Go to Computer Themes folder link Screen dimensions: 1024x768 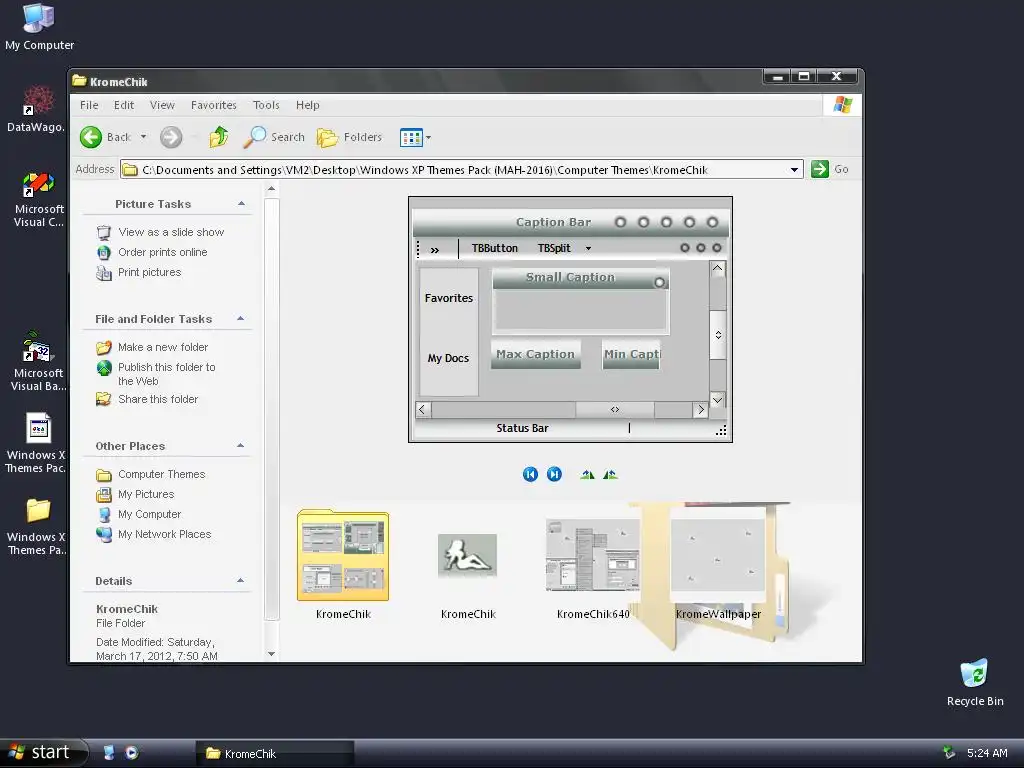coord(161,475)
